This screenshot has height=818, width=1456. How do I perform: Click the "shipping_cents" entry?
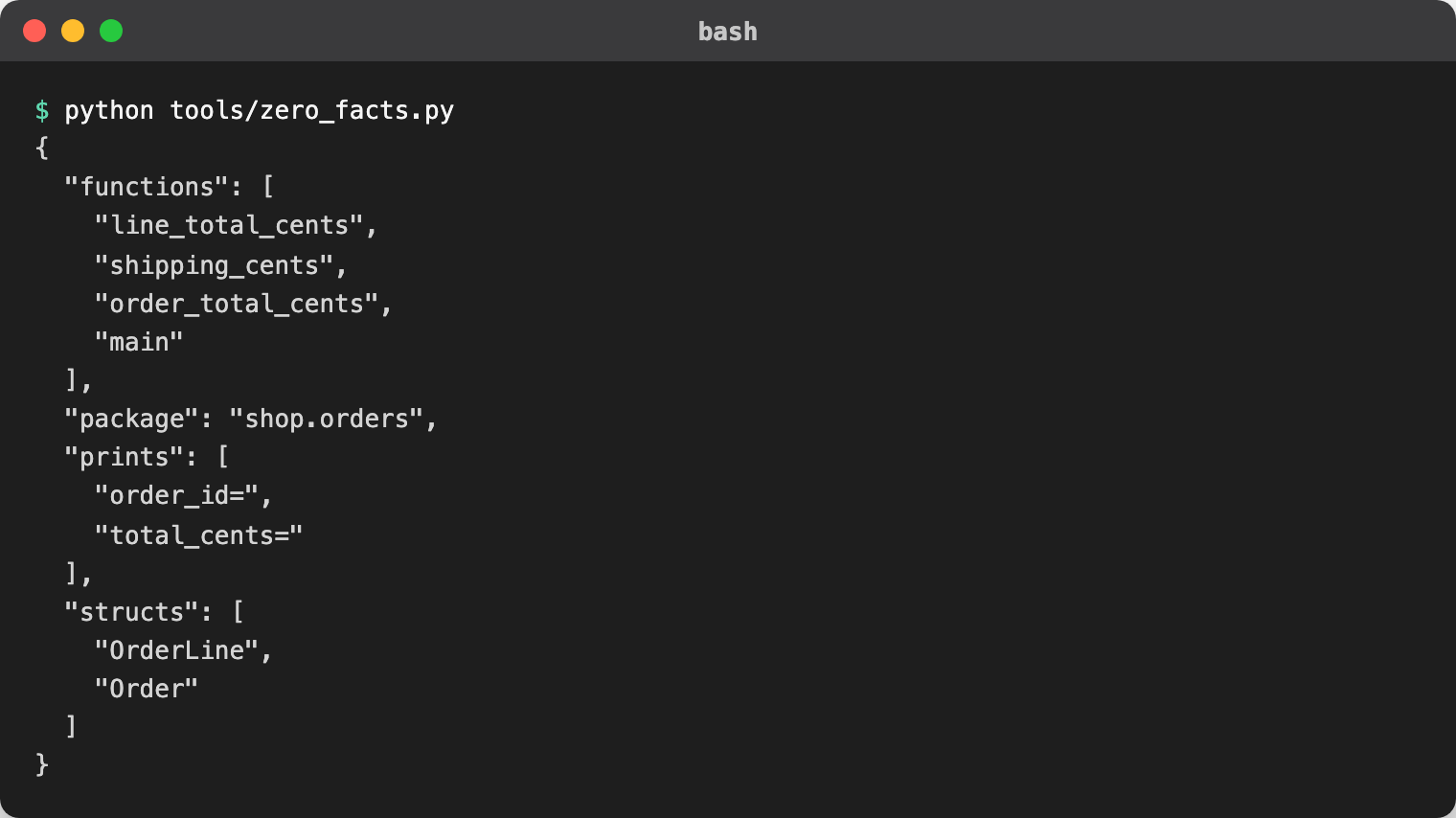[x=214, y=265]
